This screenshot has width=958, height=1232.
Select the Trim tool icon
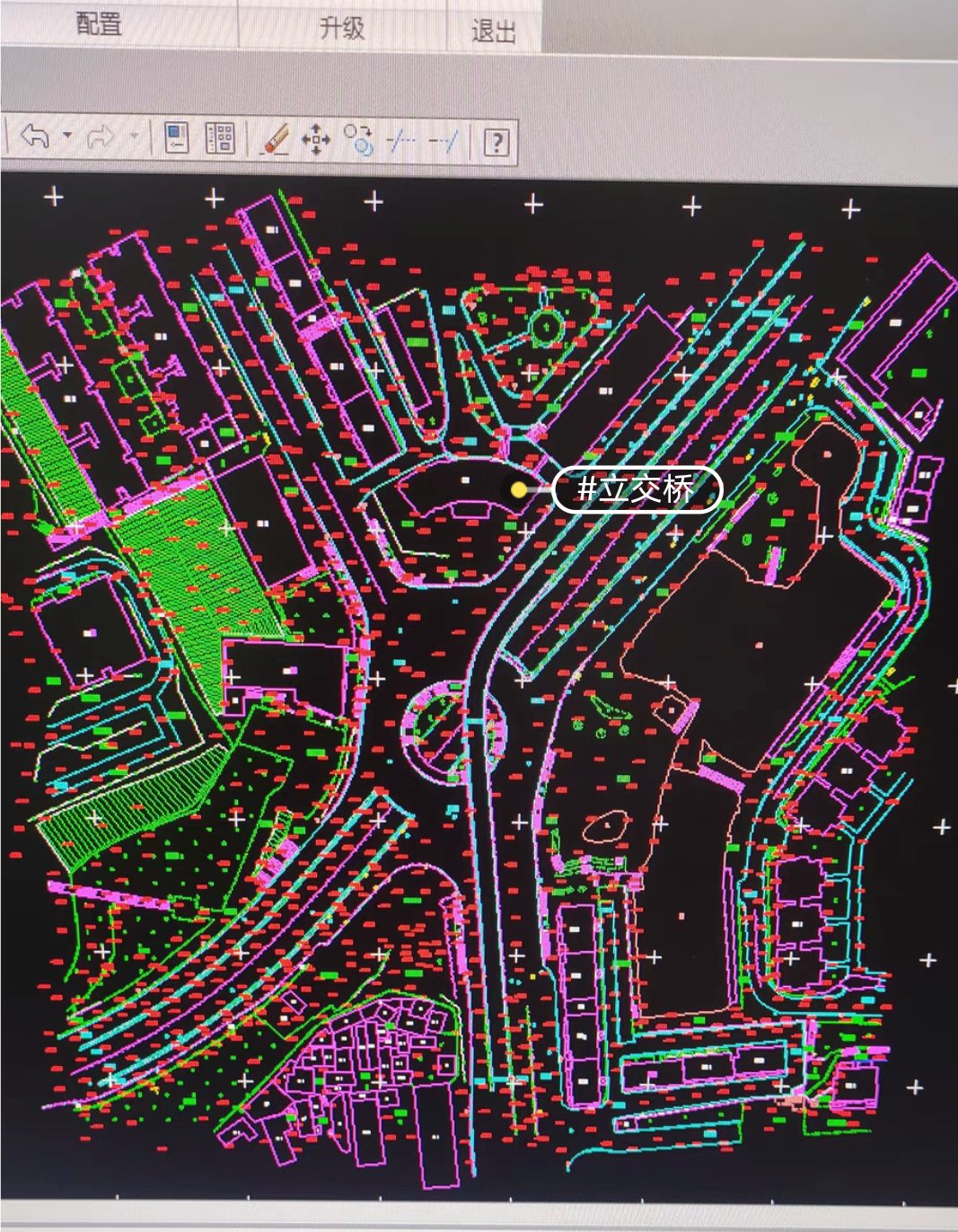point(400,140)
